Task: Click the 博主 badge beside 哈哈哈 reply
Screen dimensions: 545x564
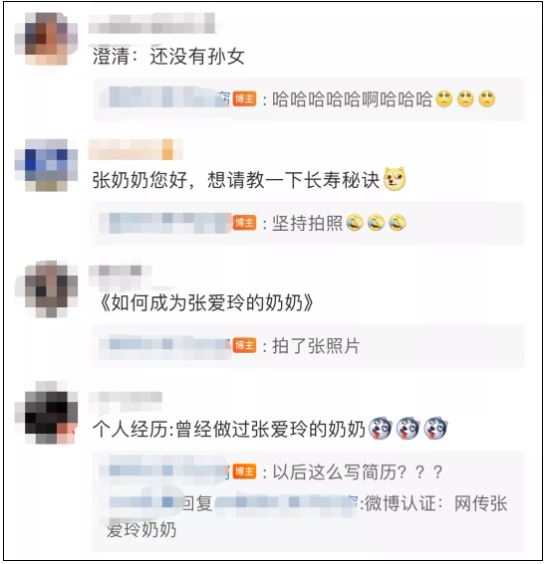Action: (x=244, y=99)
